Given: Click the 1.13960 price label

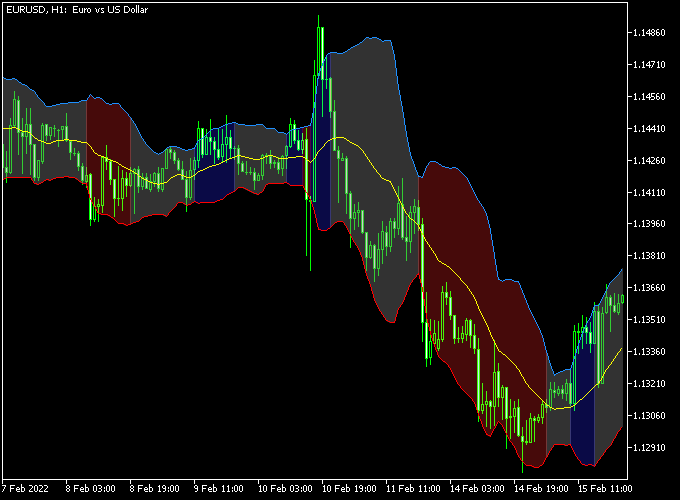Looking at the screenshot, I should pos(649,224).
